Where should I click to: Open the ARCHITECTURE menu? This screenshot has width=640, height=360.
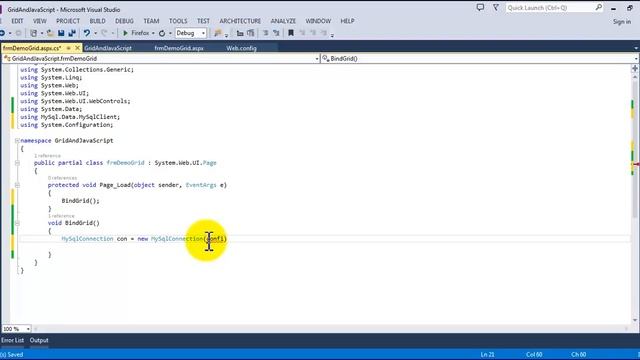coord(240,21)
